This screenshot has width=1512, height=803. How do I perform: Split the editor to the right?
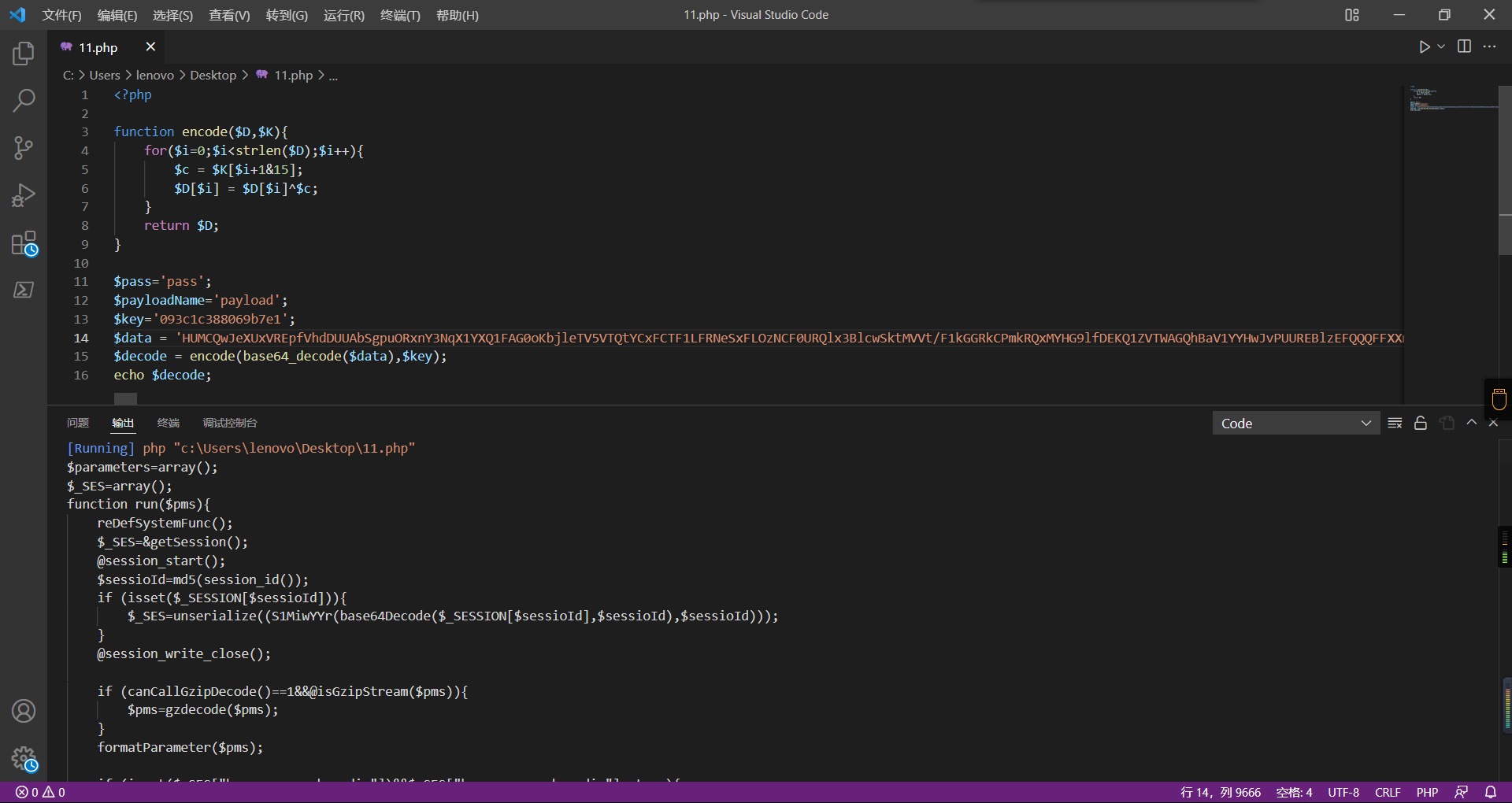(1464, 47)
